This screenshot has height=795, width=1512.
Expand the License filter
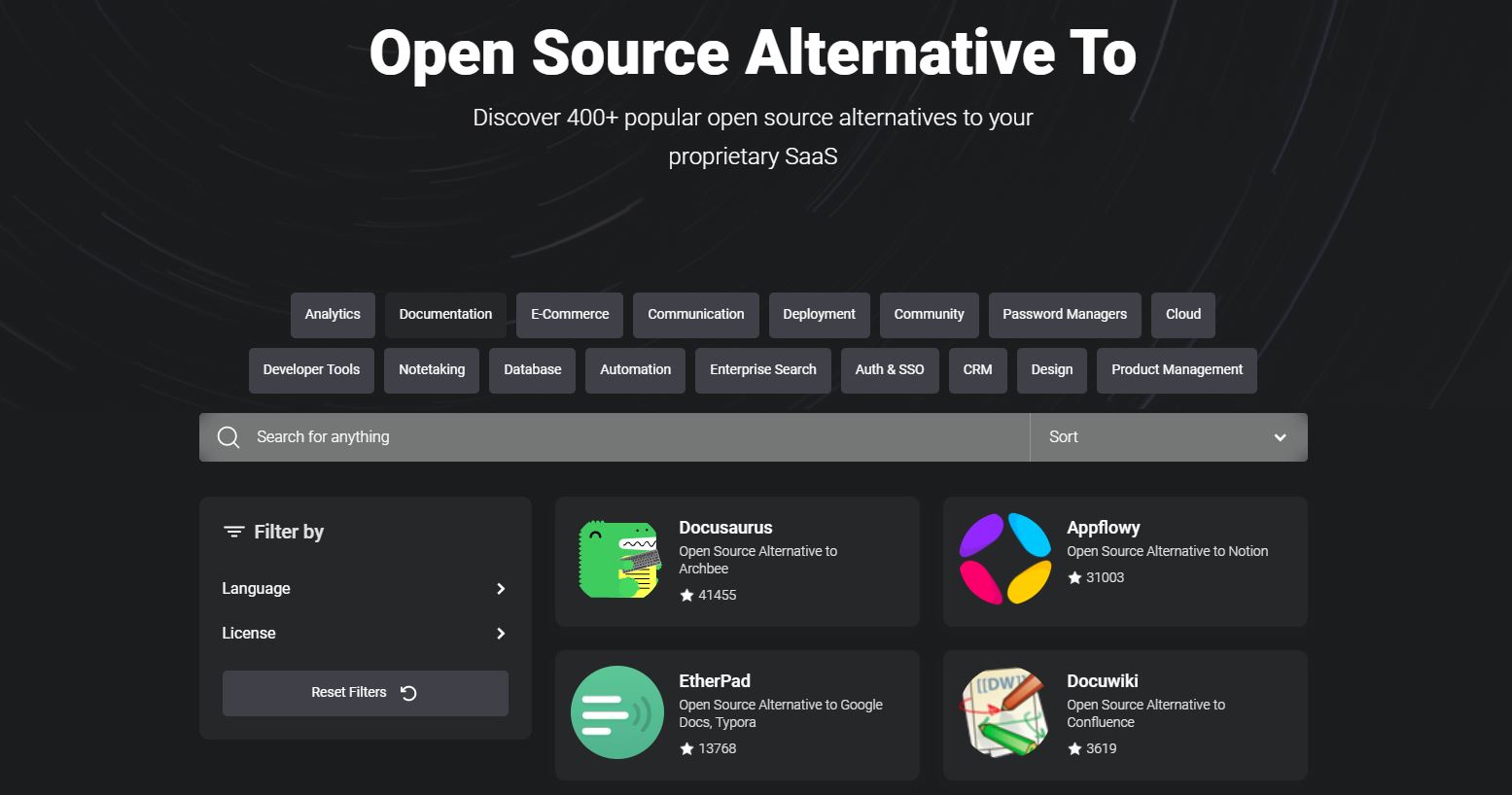coord(365,634)
